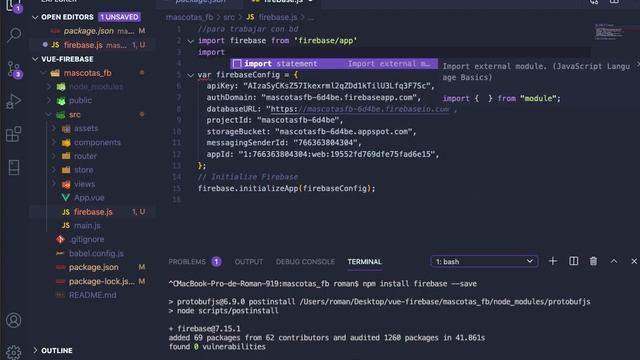Image resolution: width=640 pixels, height=360 pixels.
Task: Click the 'firebase@7.15.1' terminal line
Action: tap(205, 329)
